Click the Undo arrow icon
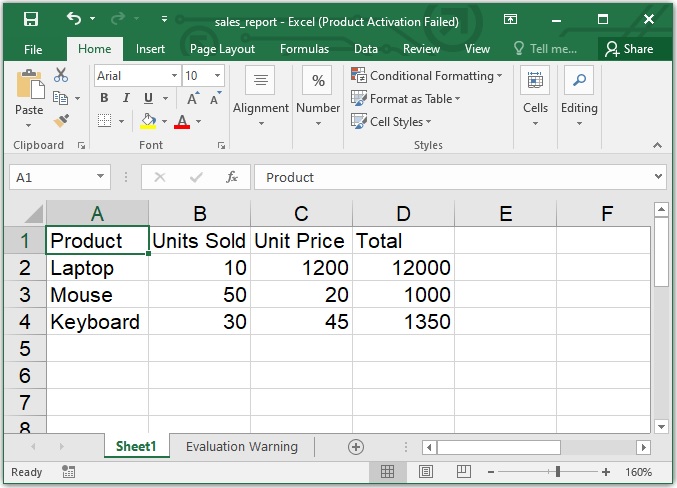The height and width of the screenshot is (488, 677). click(x=74, y=20)
